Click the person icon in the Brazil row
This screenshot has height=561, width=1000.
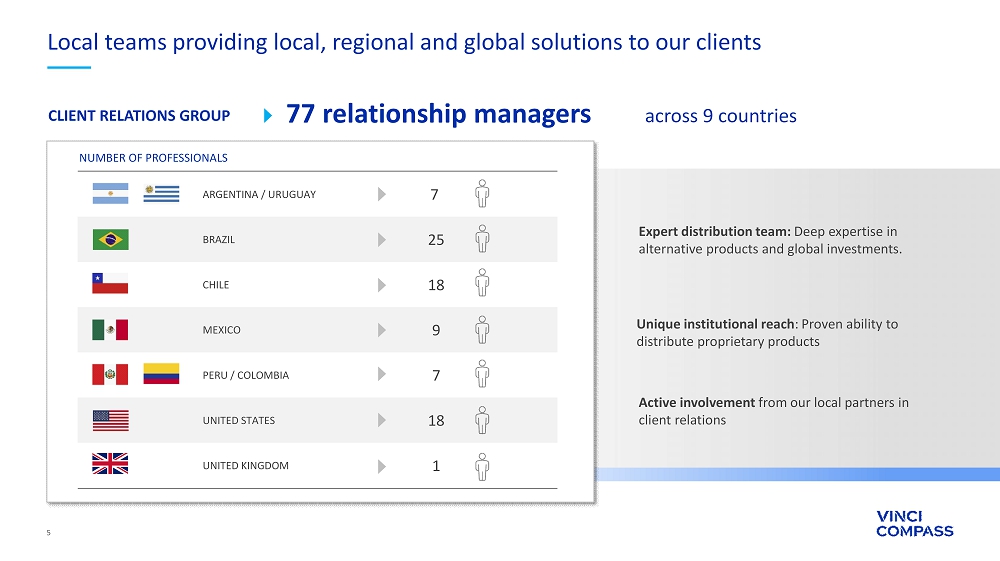coord(482,239)
